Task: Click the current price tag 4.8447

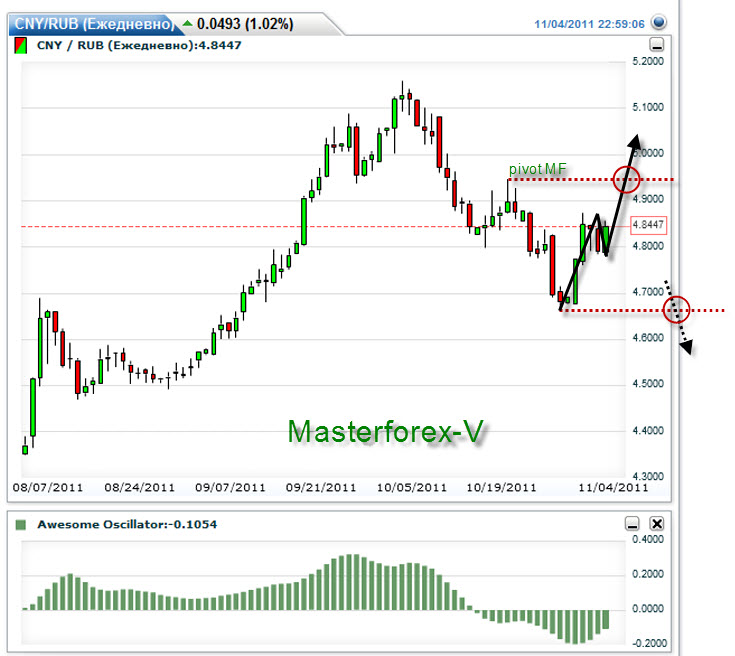Action: (x=649, y=225)
